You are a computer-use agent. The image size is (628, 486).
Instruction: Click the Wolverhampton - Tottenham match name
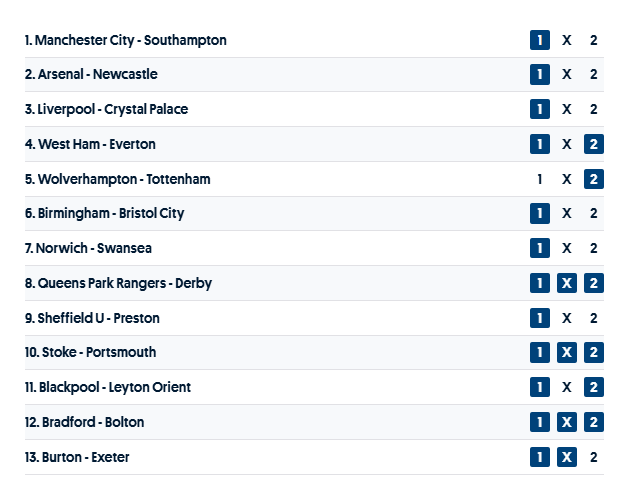123,179
